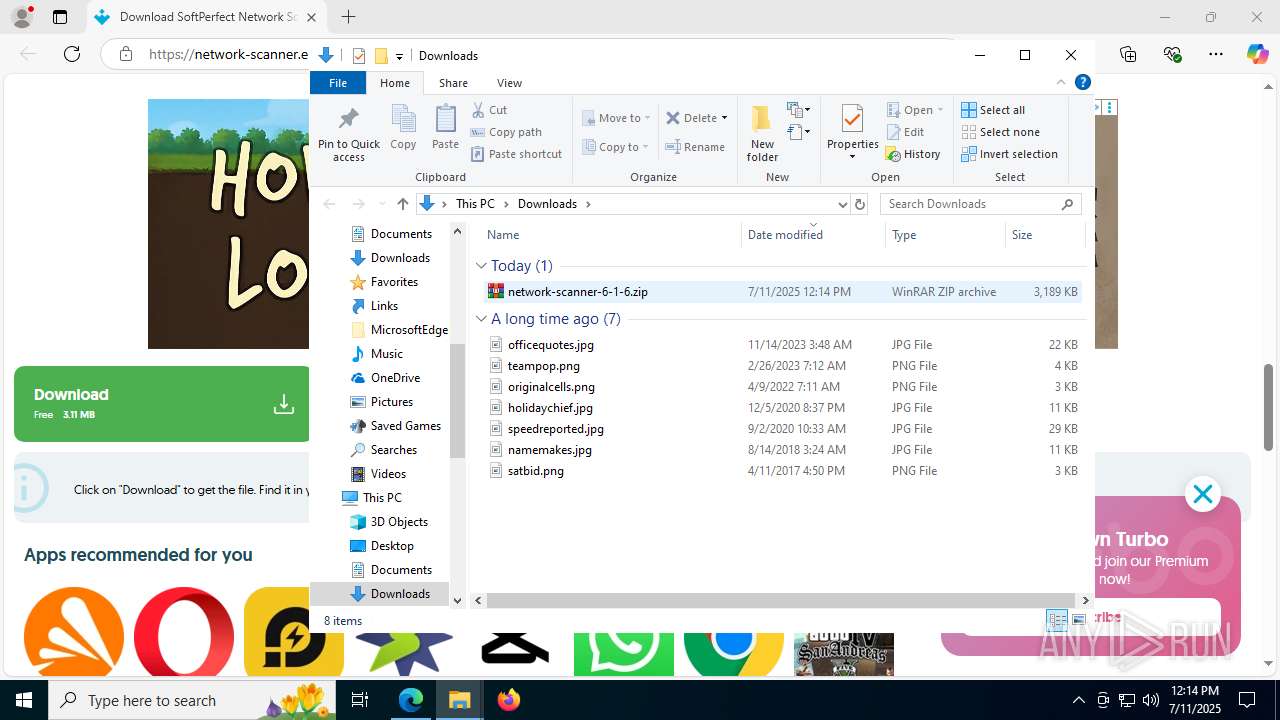Select officequotes.jpg file
The height and width of the screenshot is (720, 1280).
click(x=782, y=345)
